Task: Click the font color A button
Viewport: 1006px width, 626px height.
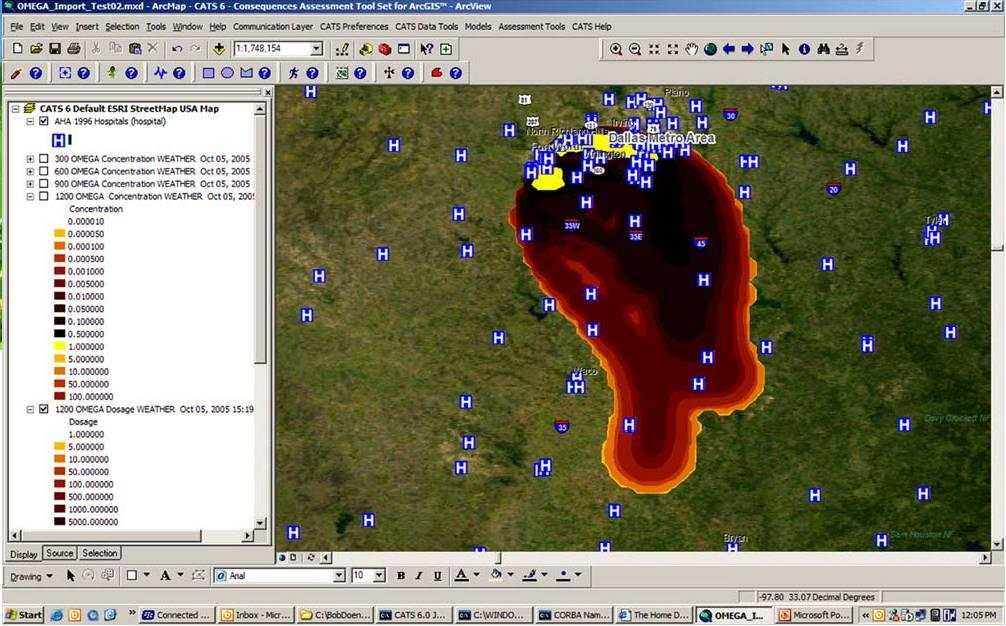Action: click(461, 576)
